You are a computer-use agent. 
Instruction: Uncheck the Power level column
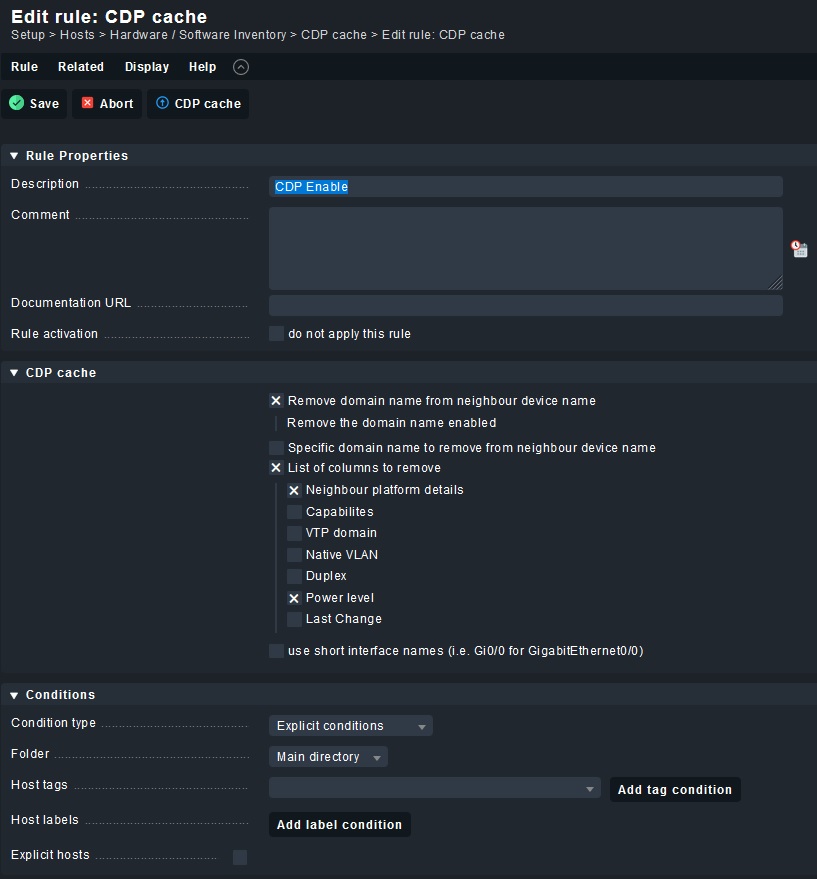[294, 598]
